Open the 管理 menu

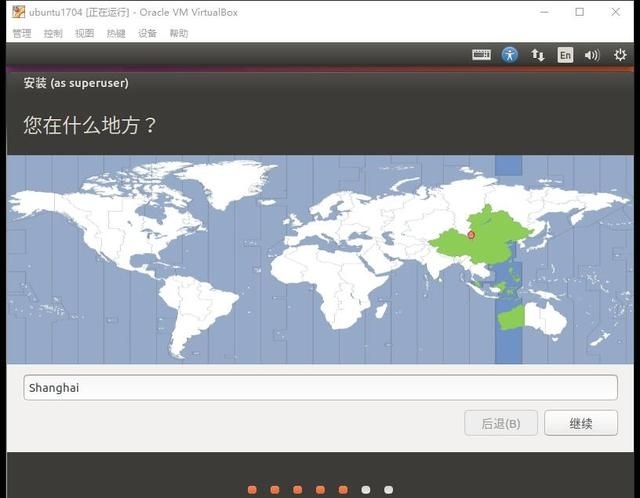click(22, 33)
